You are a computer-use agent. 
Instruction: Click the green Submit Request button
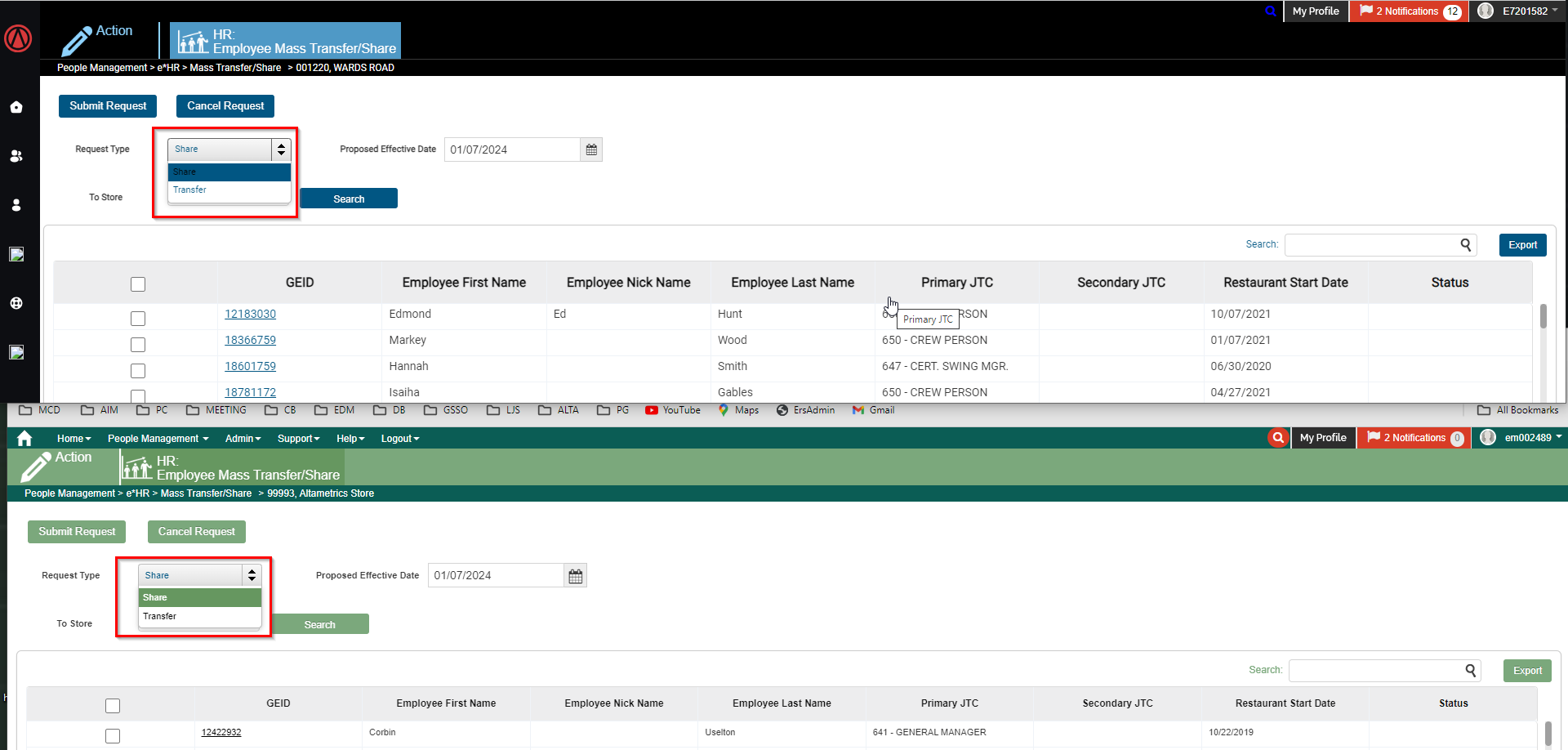tap(77, 532)
